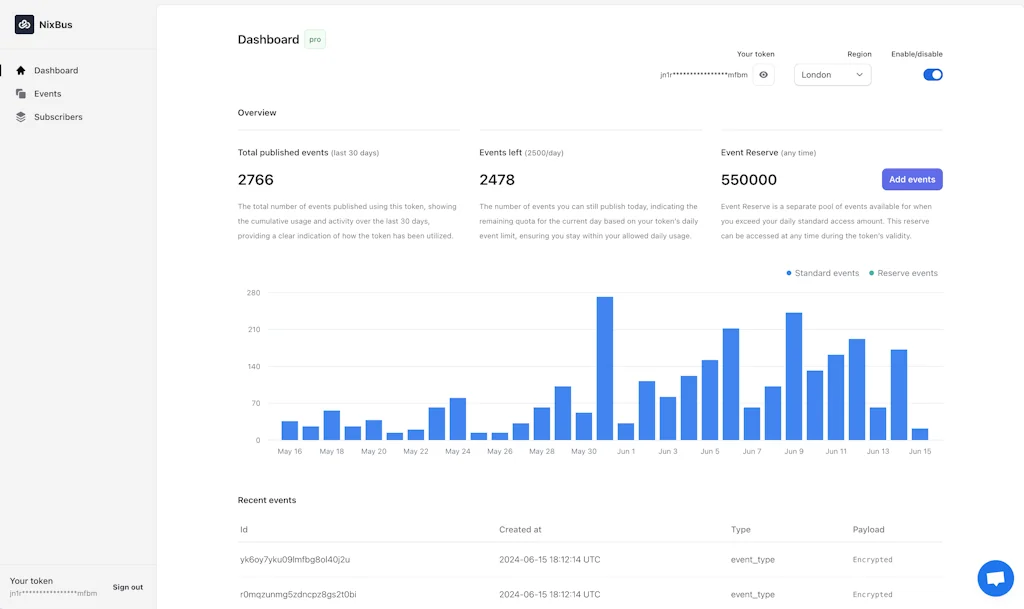
Task: Open the Subscribers section icon
Action: (21, 117)
